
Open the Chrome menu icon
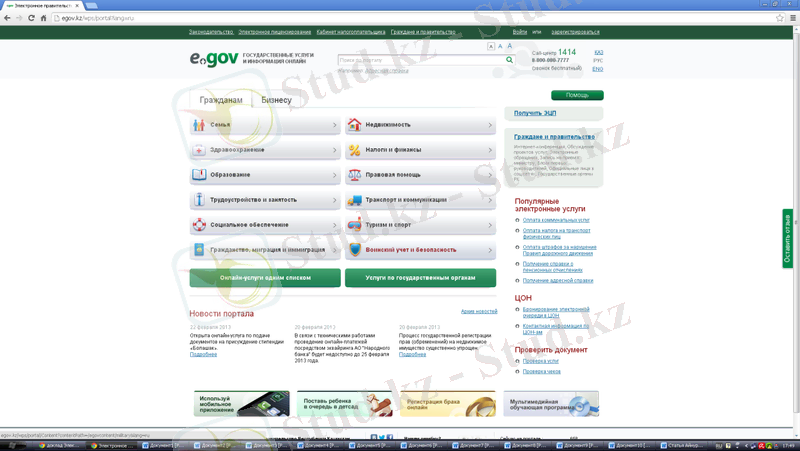coord(793,18)
